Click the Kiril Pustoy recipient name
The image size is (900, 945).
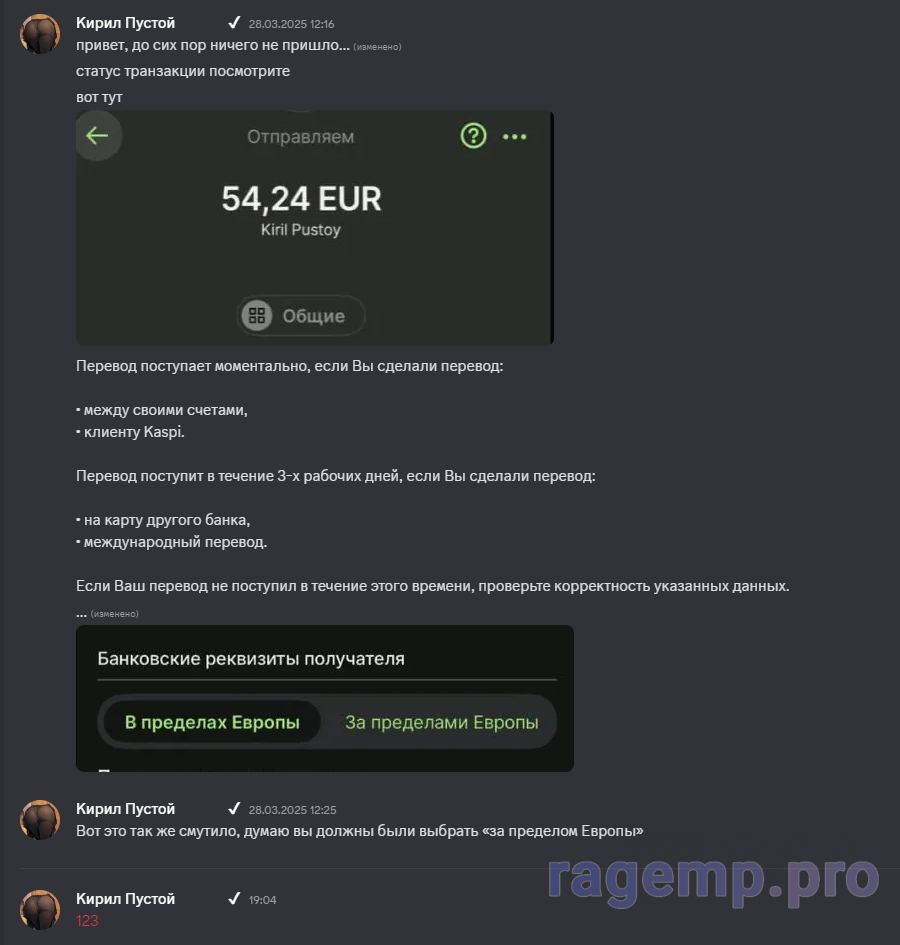tap(301, 230)
